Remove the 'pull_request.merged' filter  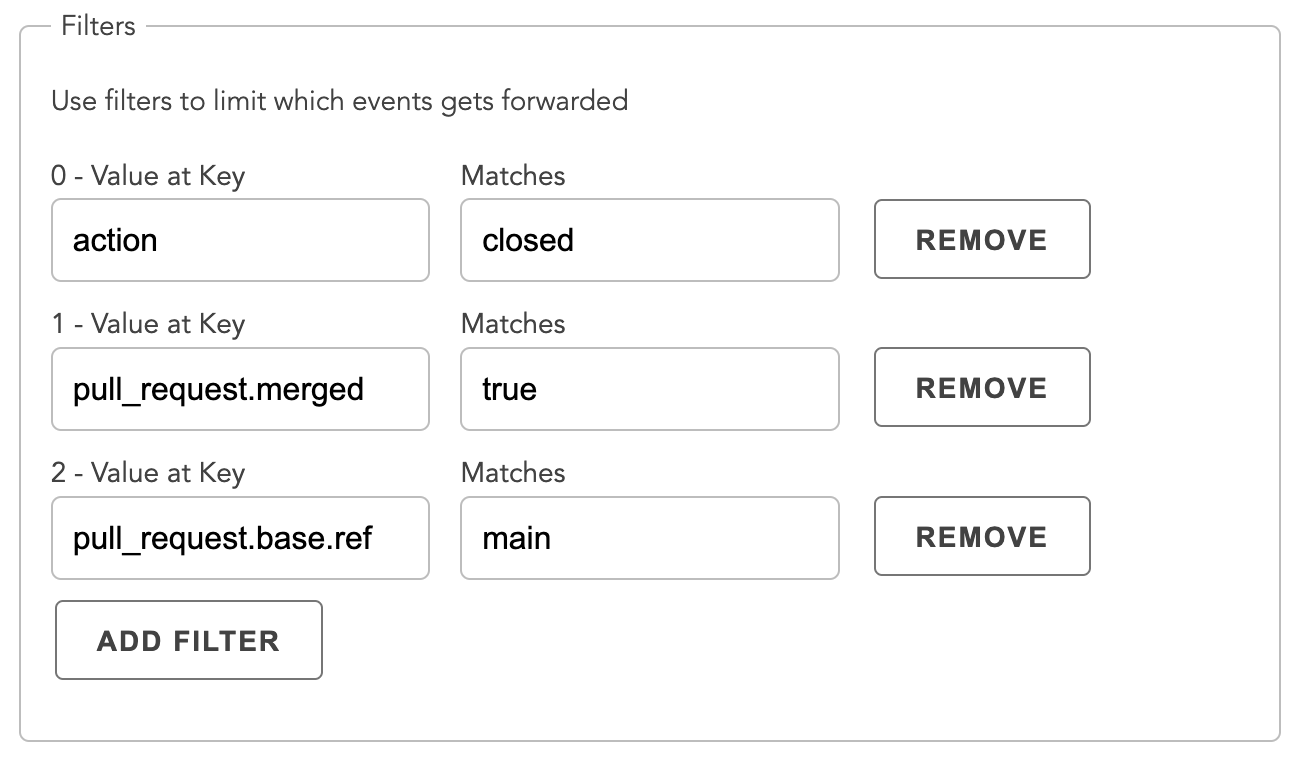pyautogui.click(x=981, y=389)
